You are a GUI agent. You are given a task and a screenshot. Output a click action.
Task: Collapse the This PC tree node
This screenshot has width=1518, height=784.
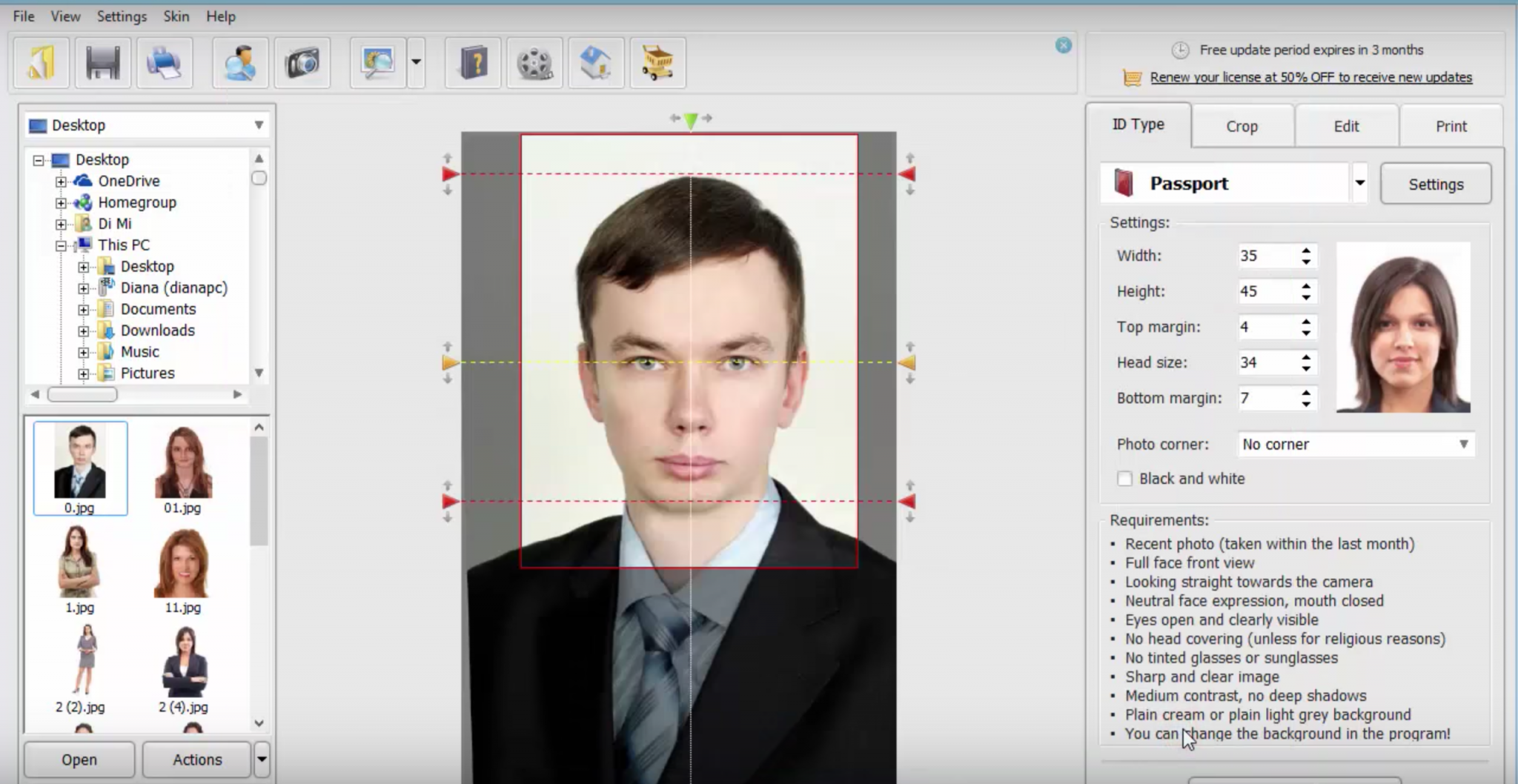(62, 245)
